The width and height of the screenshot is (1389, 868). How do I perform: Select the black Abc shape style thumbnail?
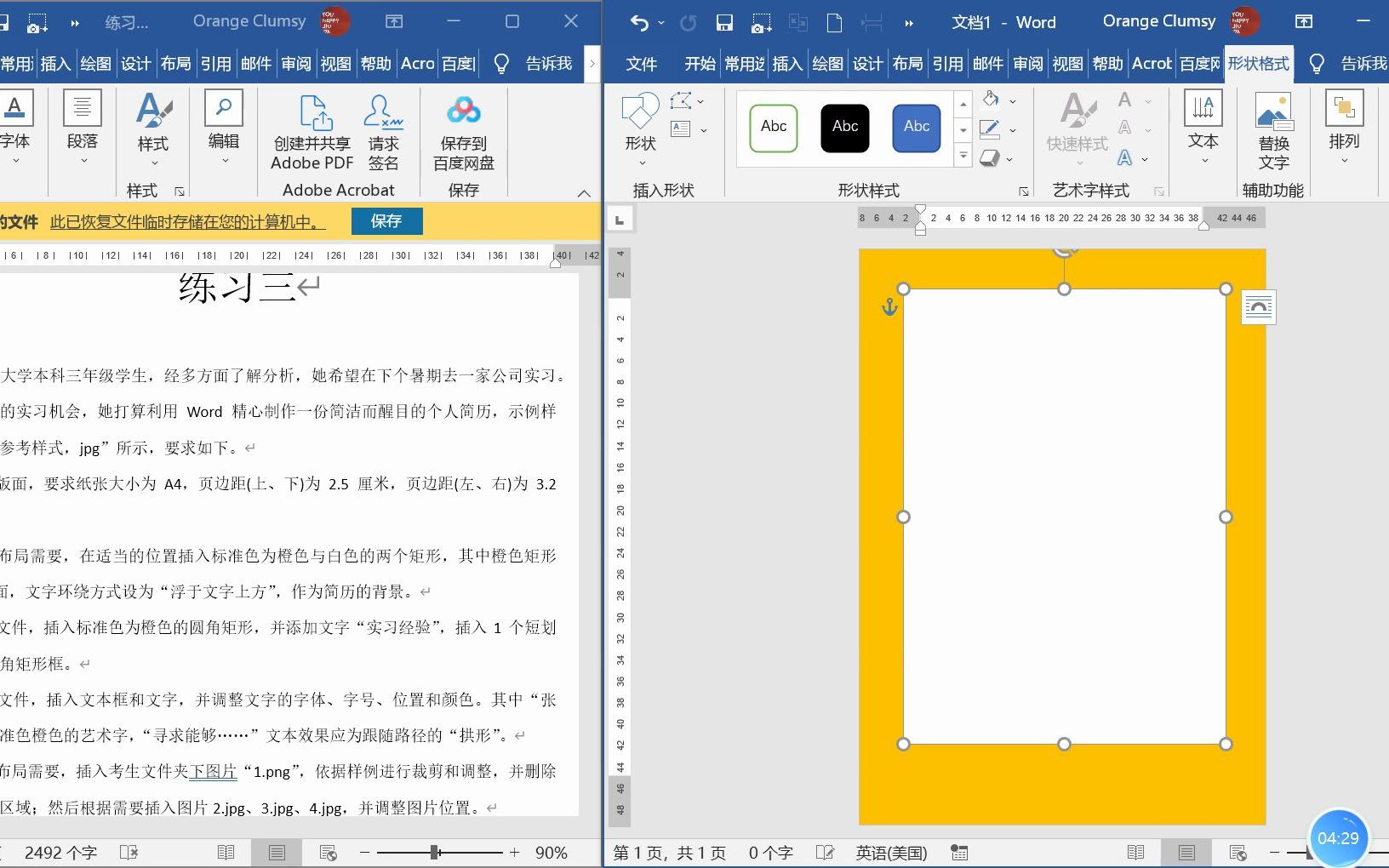pyautogui.click(x=844, y=128)
